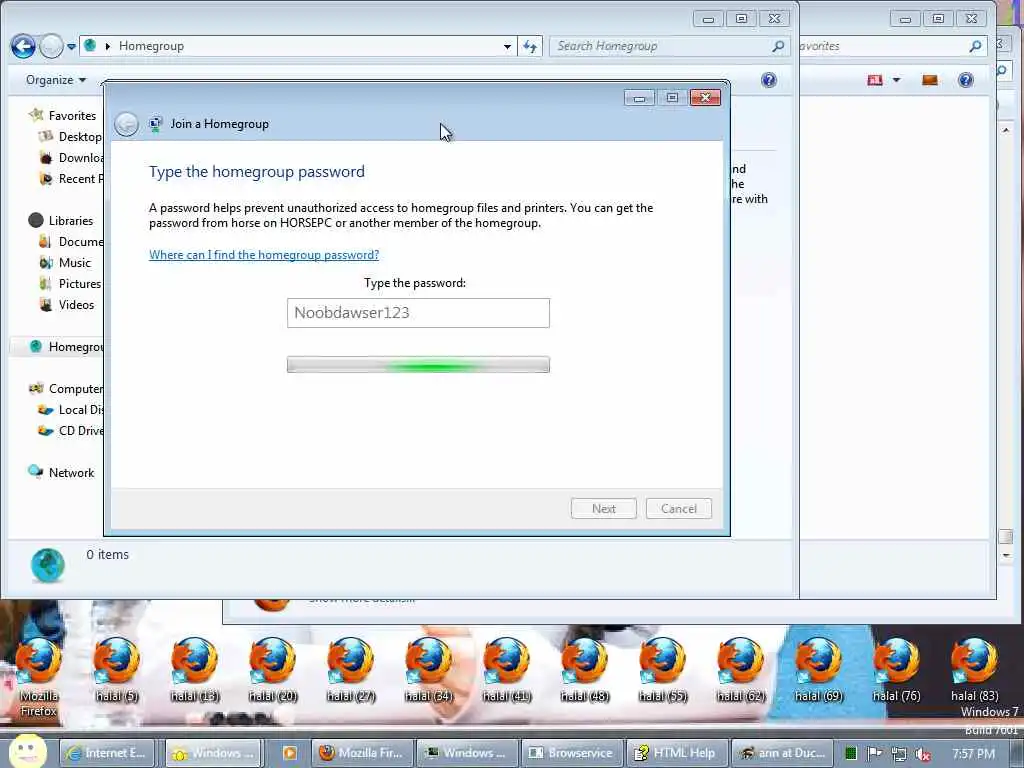Open the recent pages dropdown arrow
1024x768 pixels.
[71, 47]
